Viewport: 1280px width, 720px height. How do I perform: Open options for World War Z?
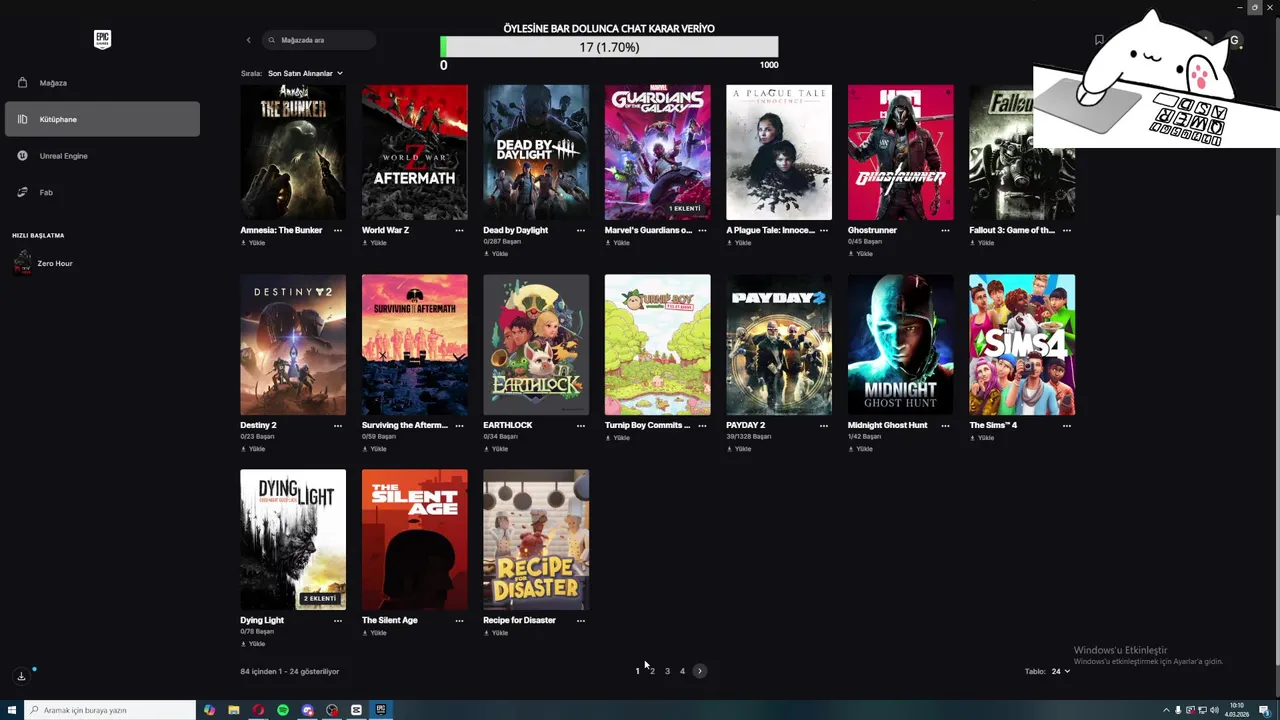pos(459,230)
